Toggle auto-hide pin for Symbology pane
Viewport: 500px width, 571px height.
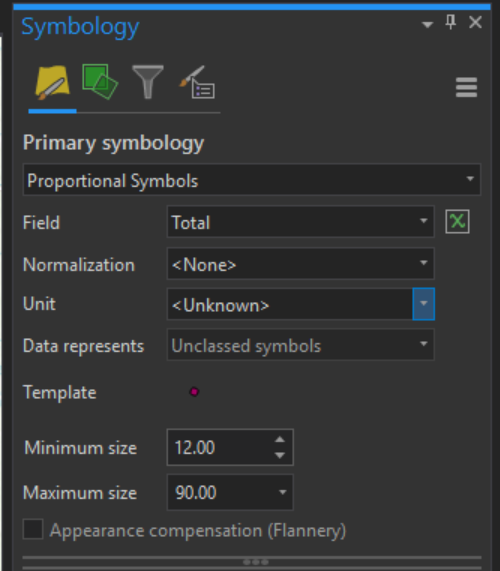click(451, 23)
